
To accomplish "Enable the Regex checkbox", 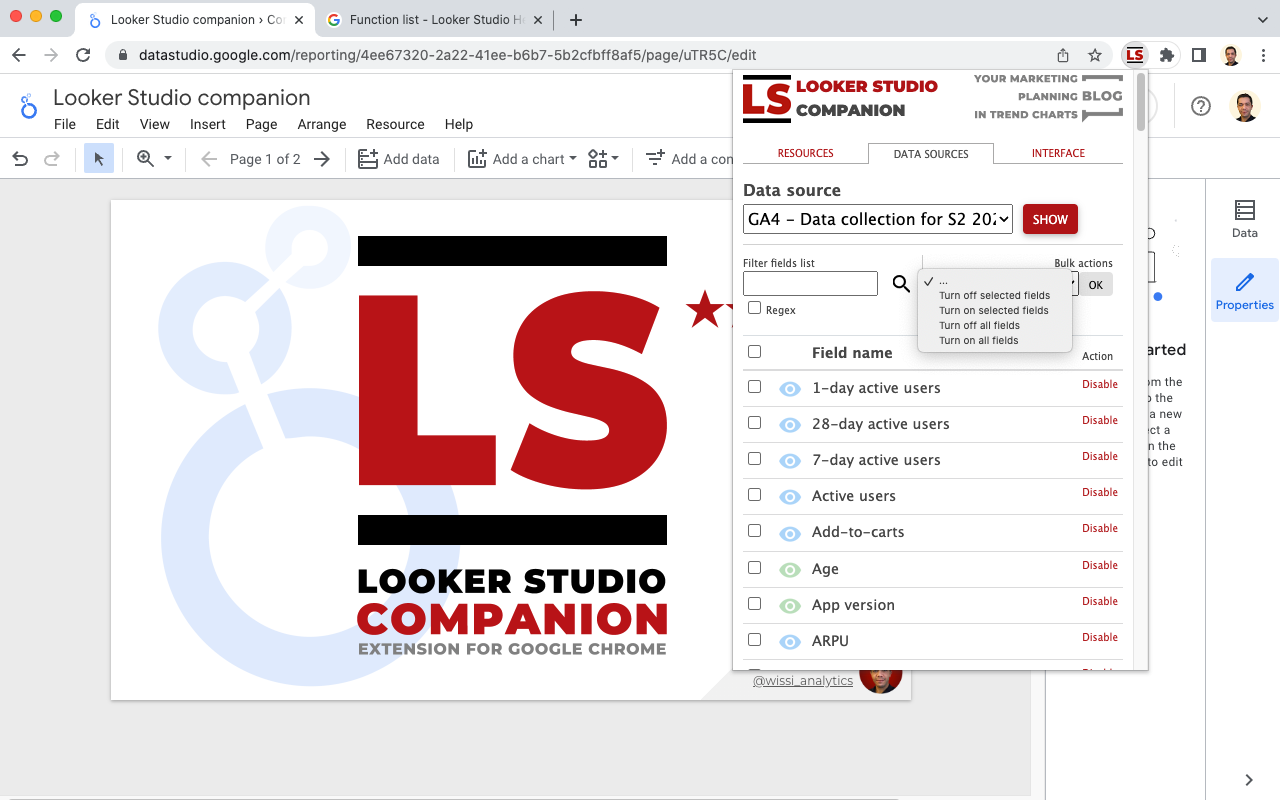I will point(755,308).
